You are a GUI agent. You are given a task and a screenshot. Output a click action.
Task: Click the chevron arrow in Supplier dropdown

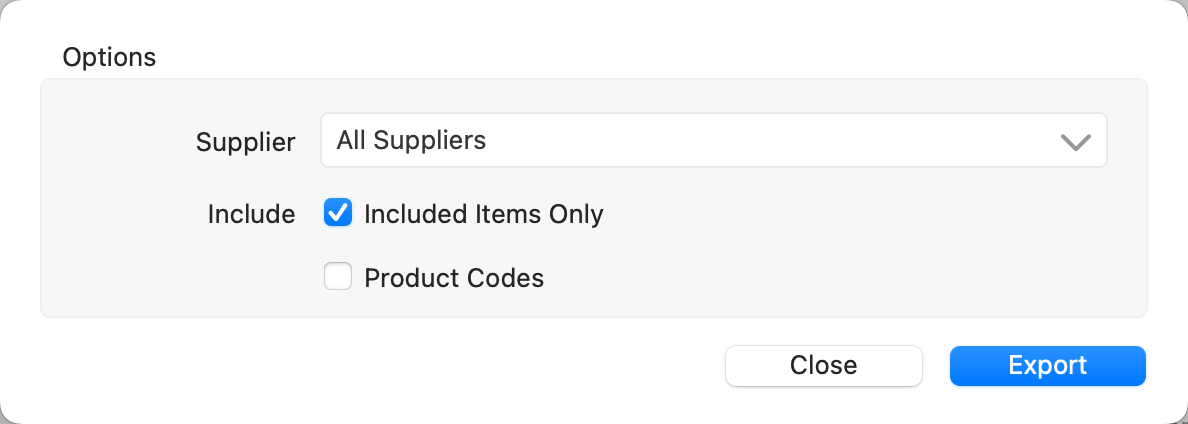[x=1075, y=142]
